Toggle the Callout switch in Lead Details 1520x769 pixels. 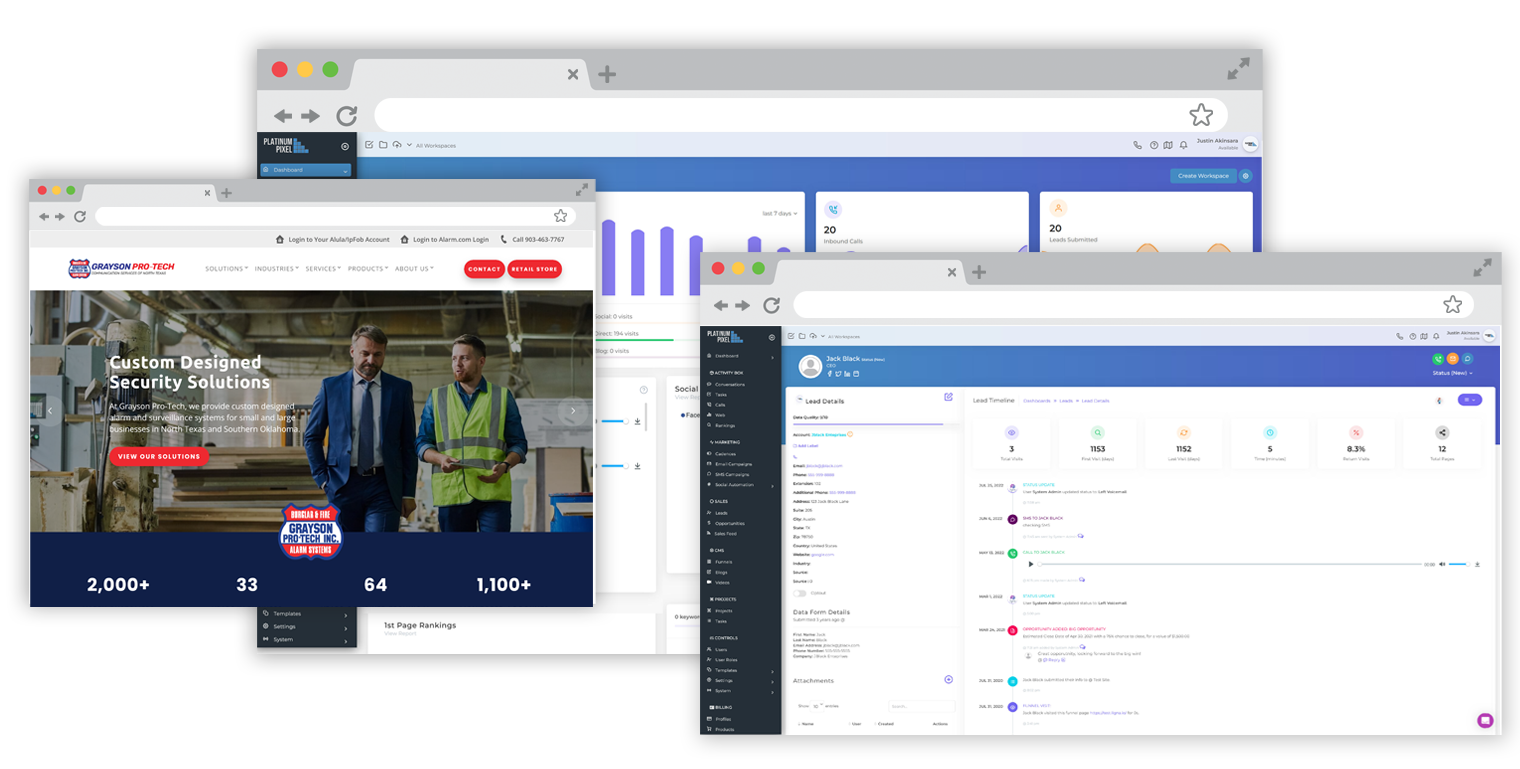(800, 593)
